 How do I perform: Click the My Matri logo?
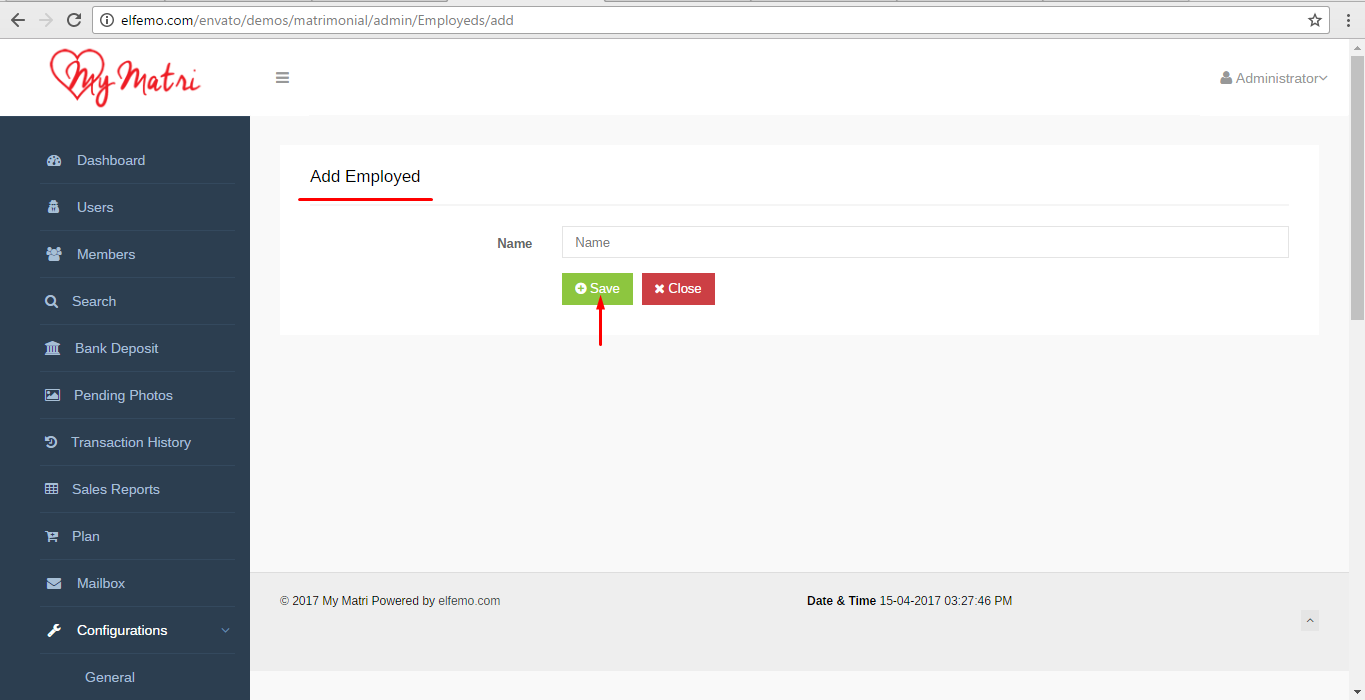point(125,77)
